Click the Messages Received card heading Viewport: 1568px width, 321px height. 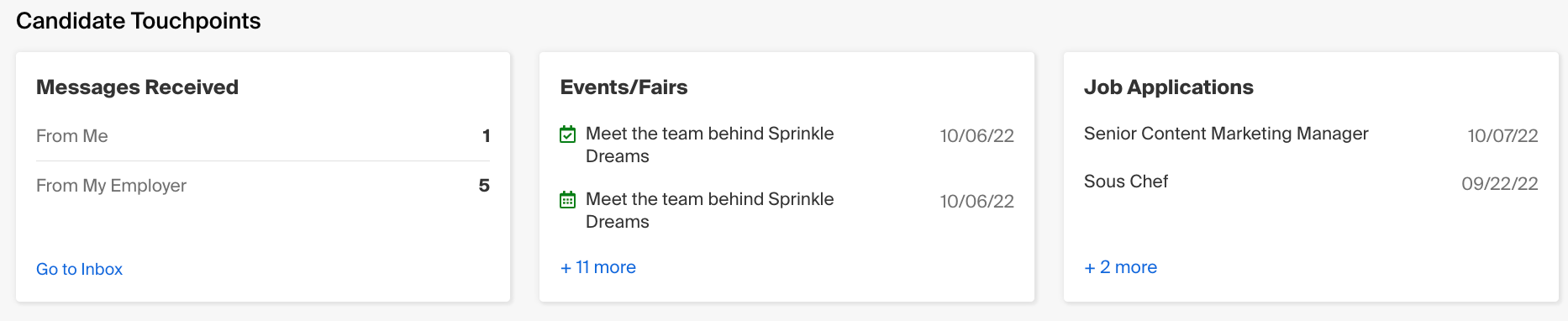[137, 87]
